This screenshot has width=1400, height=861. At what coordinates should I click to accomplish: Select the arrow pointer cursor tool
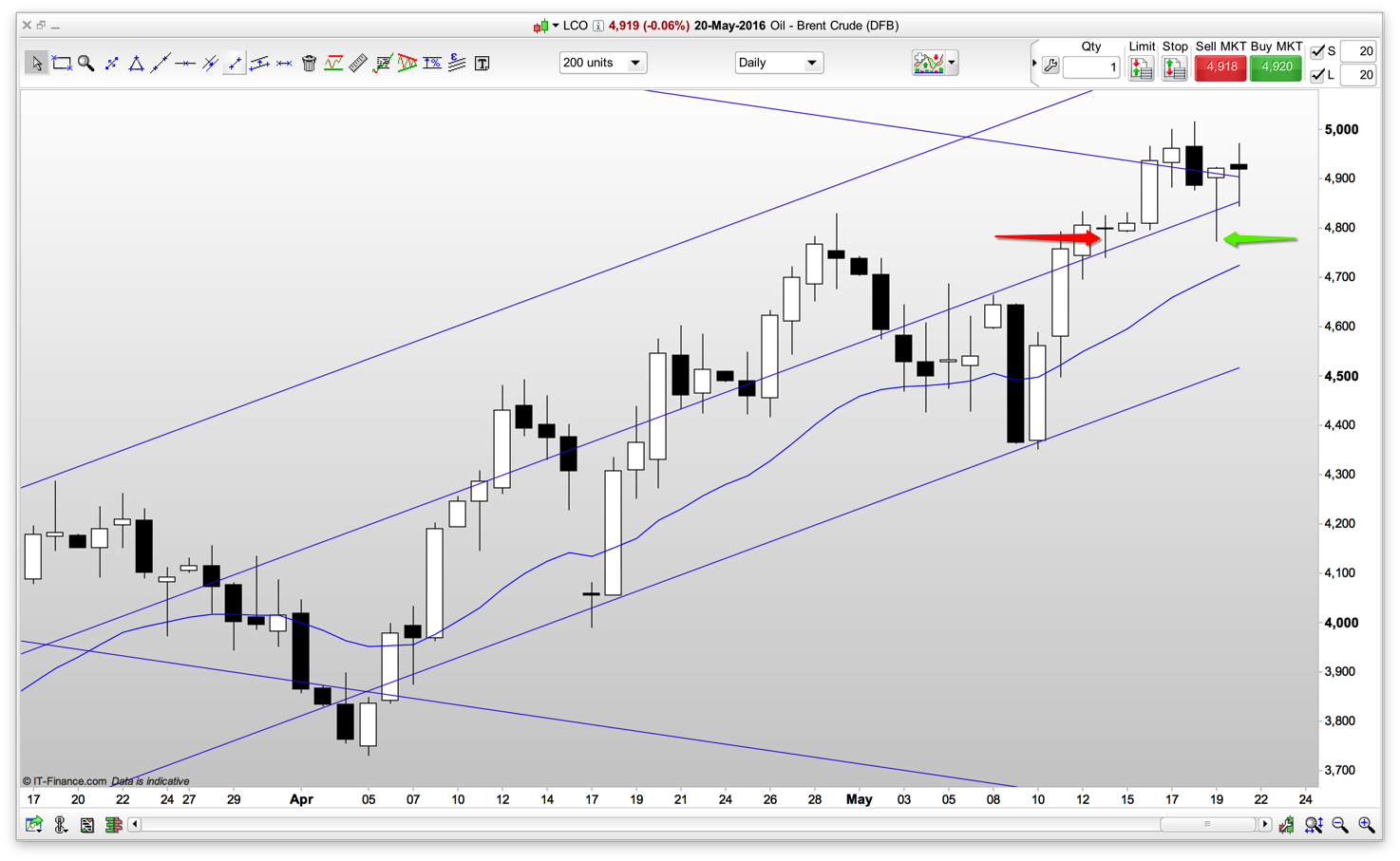(x=36, y=64)
